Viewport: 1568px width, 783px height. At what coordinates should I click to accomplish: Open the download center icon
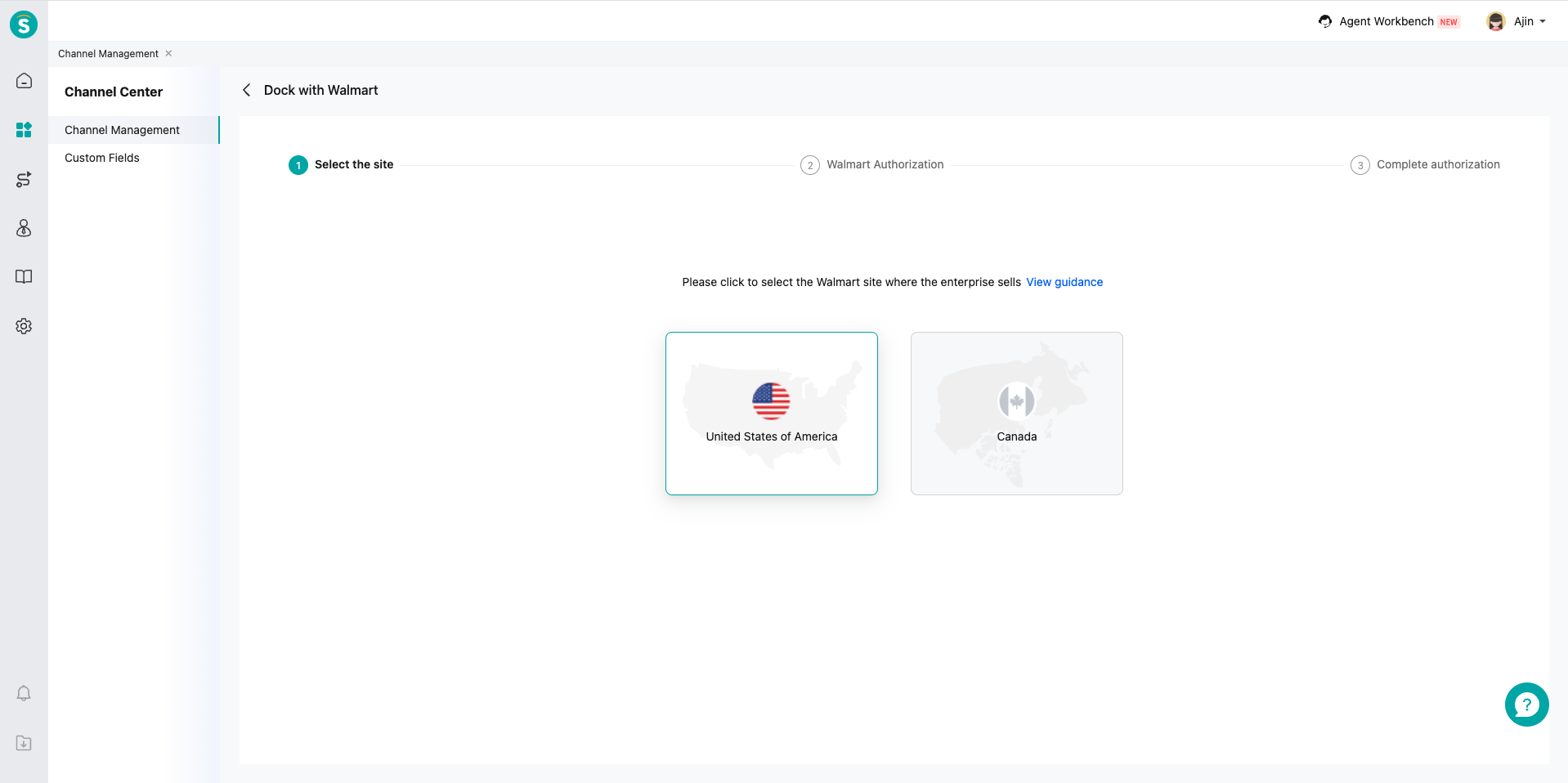(24, 743)
